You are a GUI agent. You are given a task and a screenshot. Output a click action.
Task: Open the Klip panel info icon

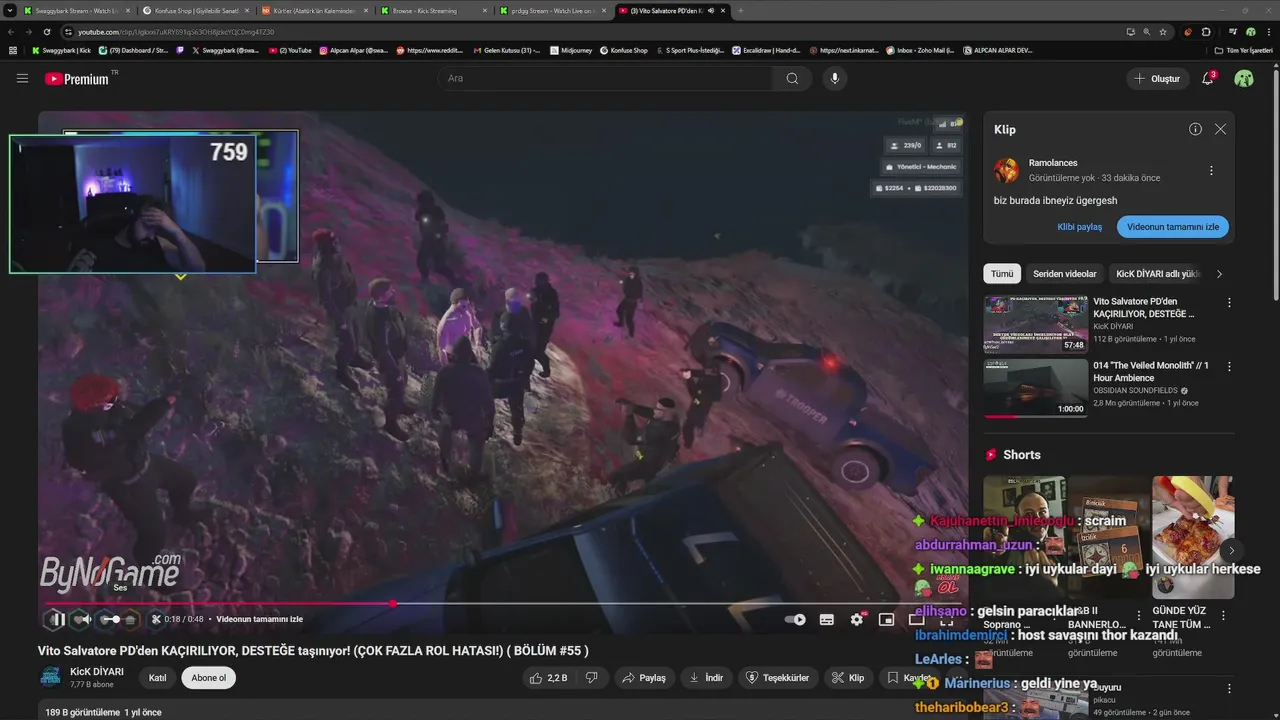1195,129
